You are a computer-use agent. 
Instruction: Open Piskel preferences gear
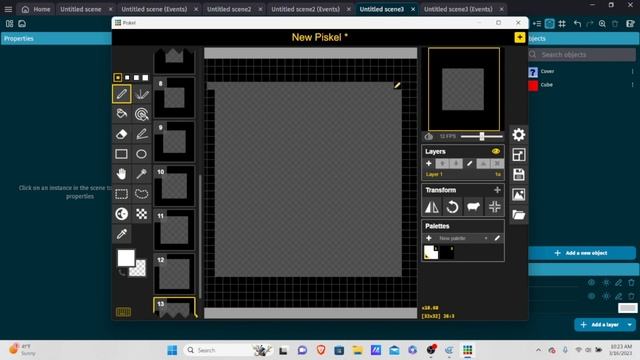[519, 135]
